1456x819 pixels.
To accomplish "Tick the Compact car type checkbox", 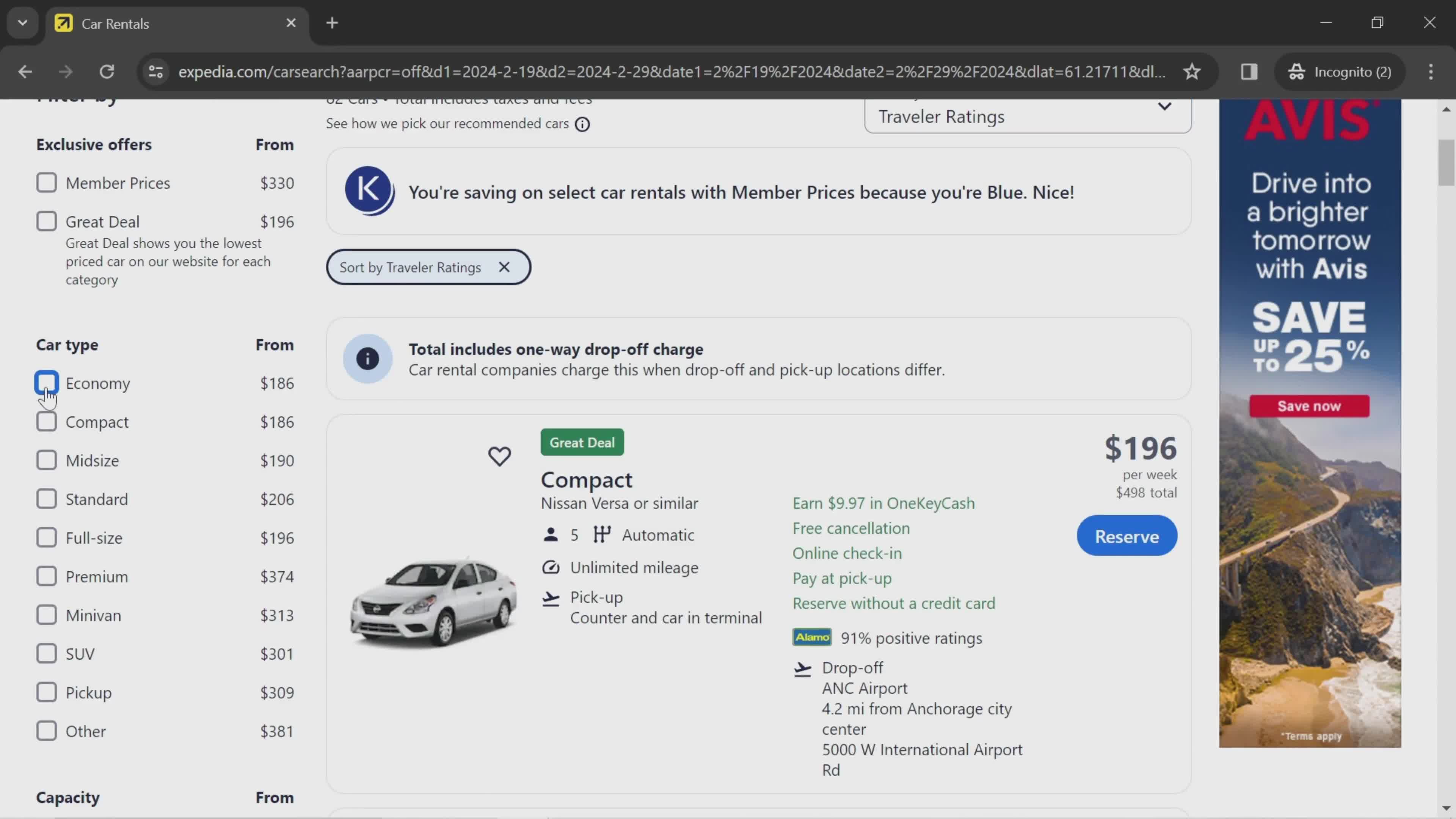I will pos(46,421).
